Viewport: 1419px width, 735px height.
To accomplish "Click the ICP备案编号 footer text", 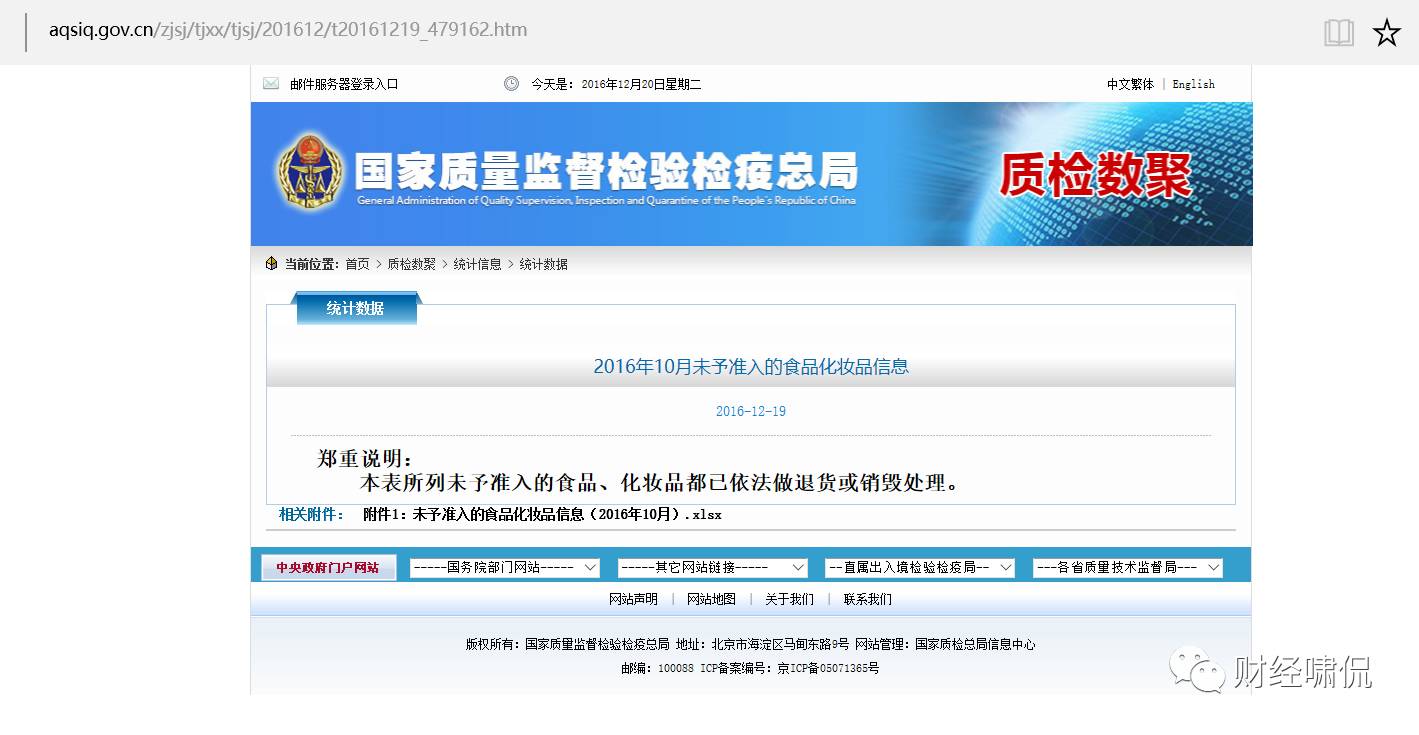I will (x=790, y=668).
